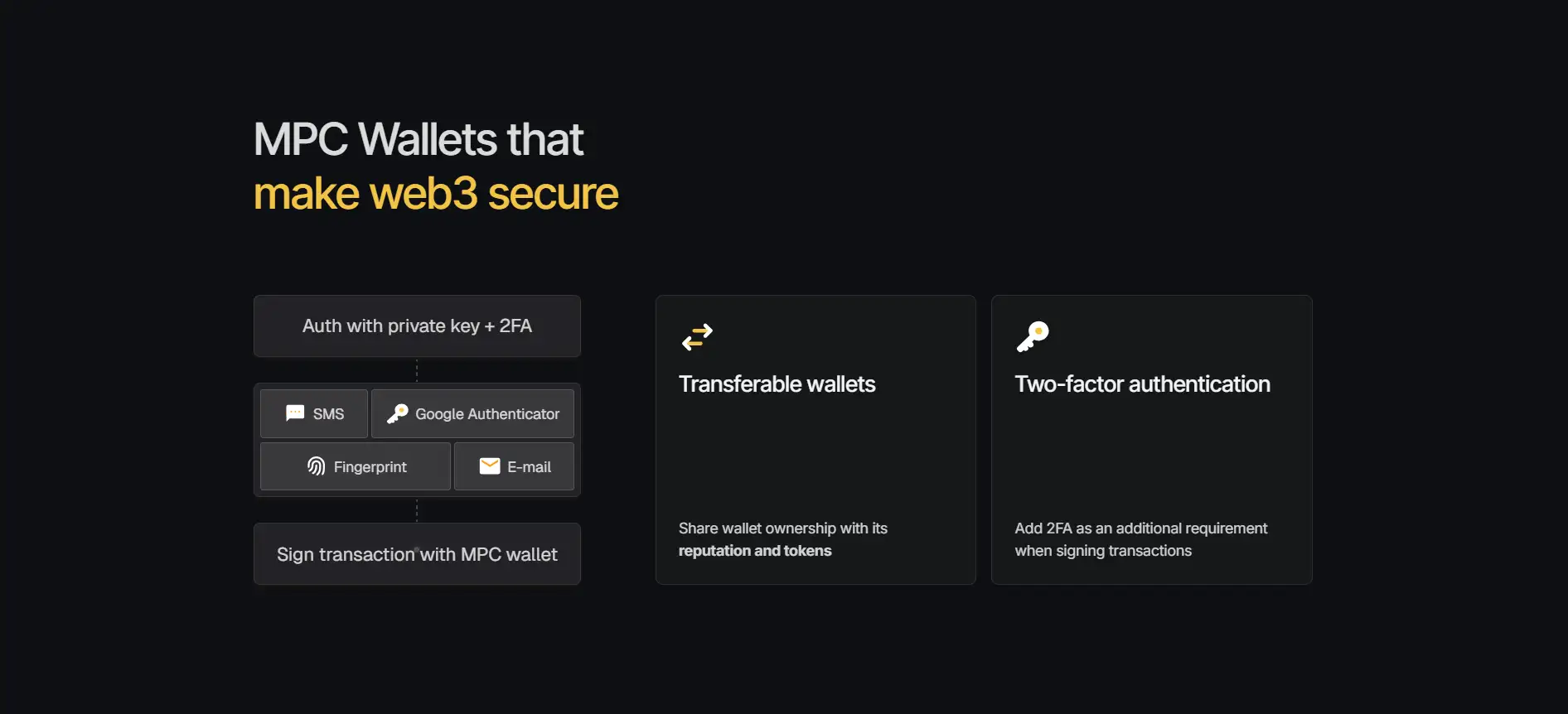Click the two-factor authentication key icon
The height and width of the screenshot is (714, 1568).
pos(1033,336)
